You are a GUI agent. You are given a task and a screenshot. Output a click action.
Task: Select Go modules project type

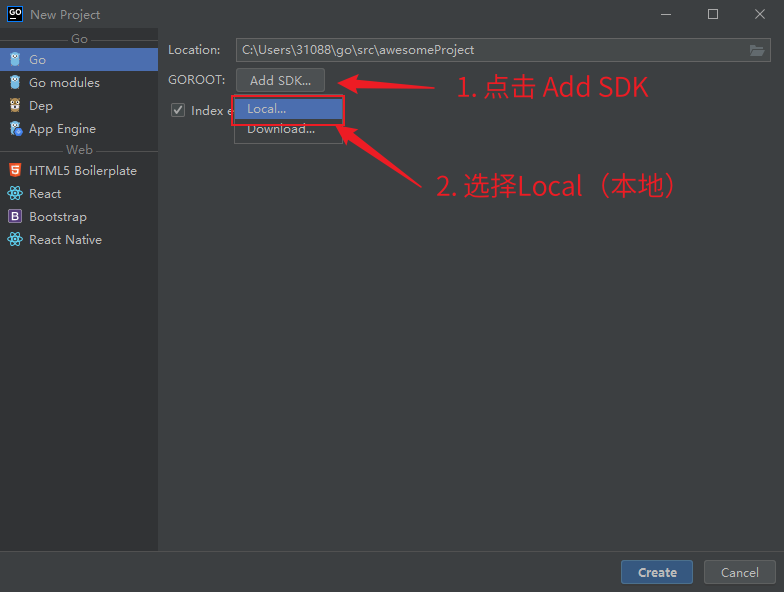[x=64, y=83]
